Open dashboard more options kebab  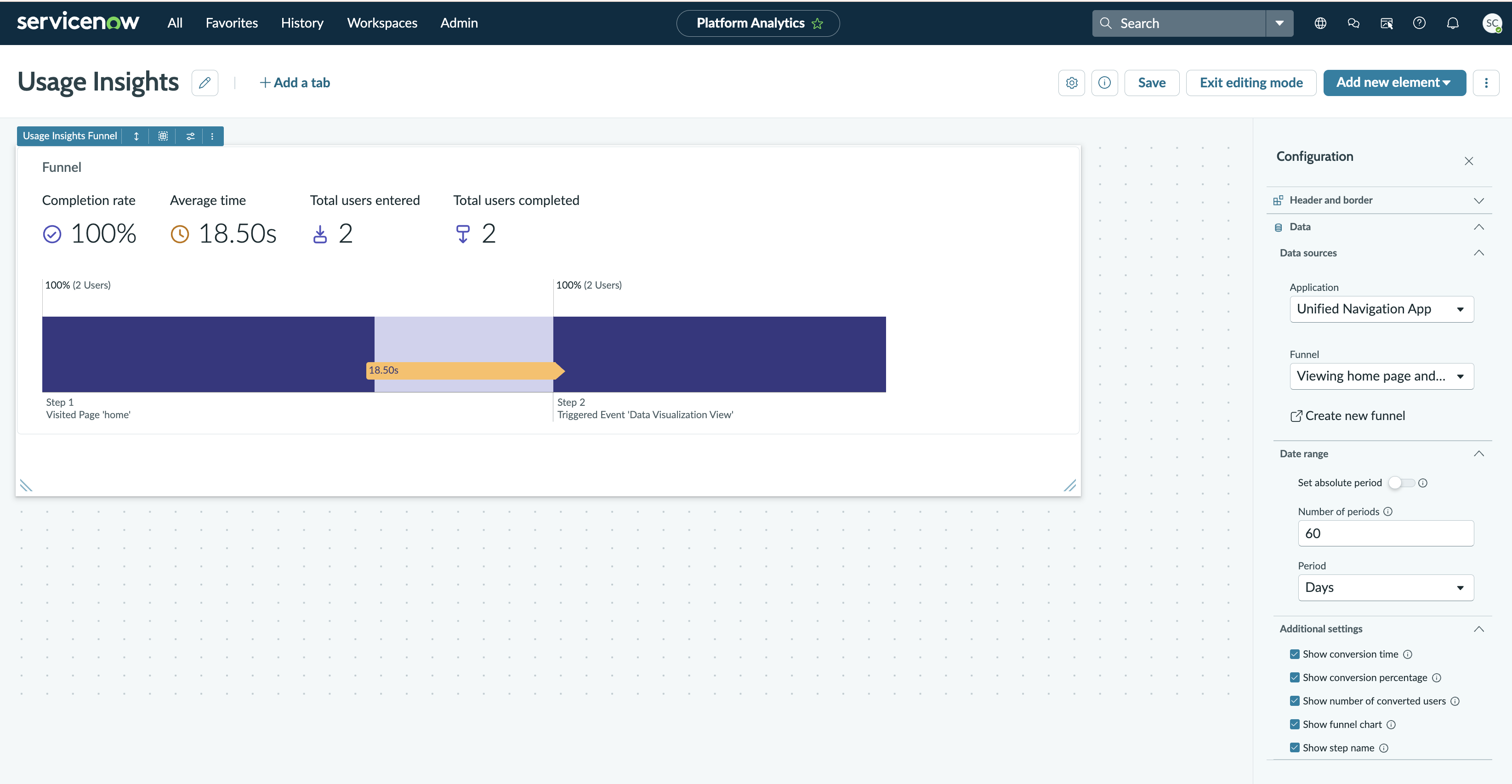[x=1486, y=83]
